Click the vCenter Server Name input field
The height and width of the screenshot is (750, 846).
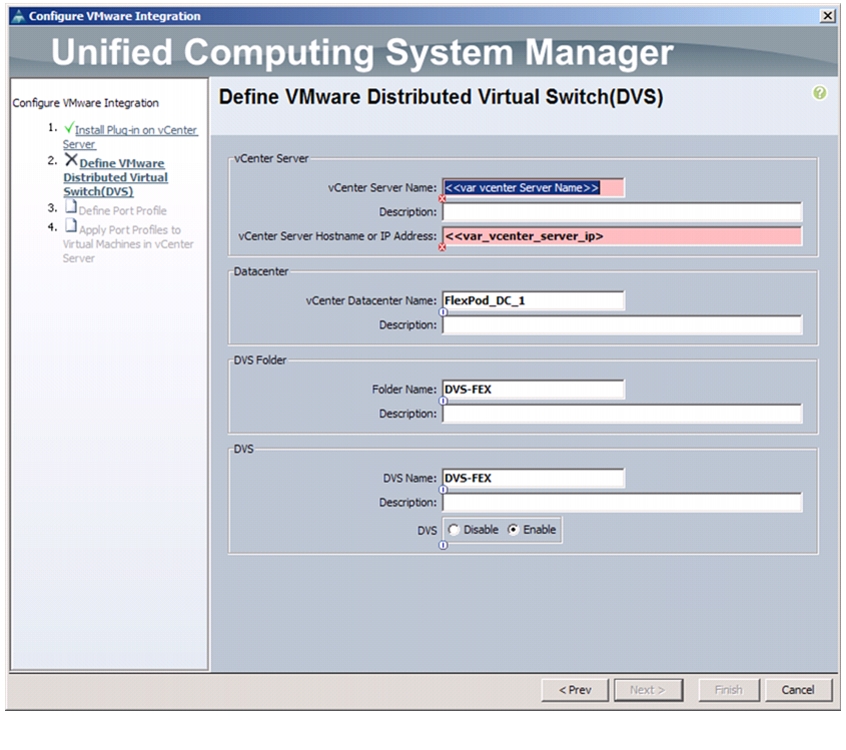pos(533,188)
